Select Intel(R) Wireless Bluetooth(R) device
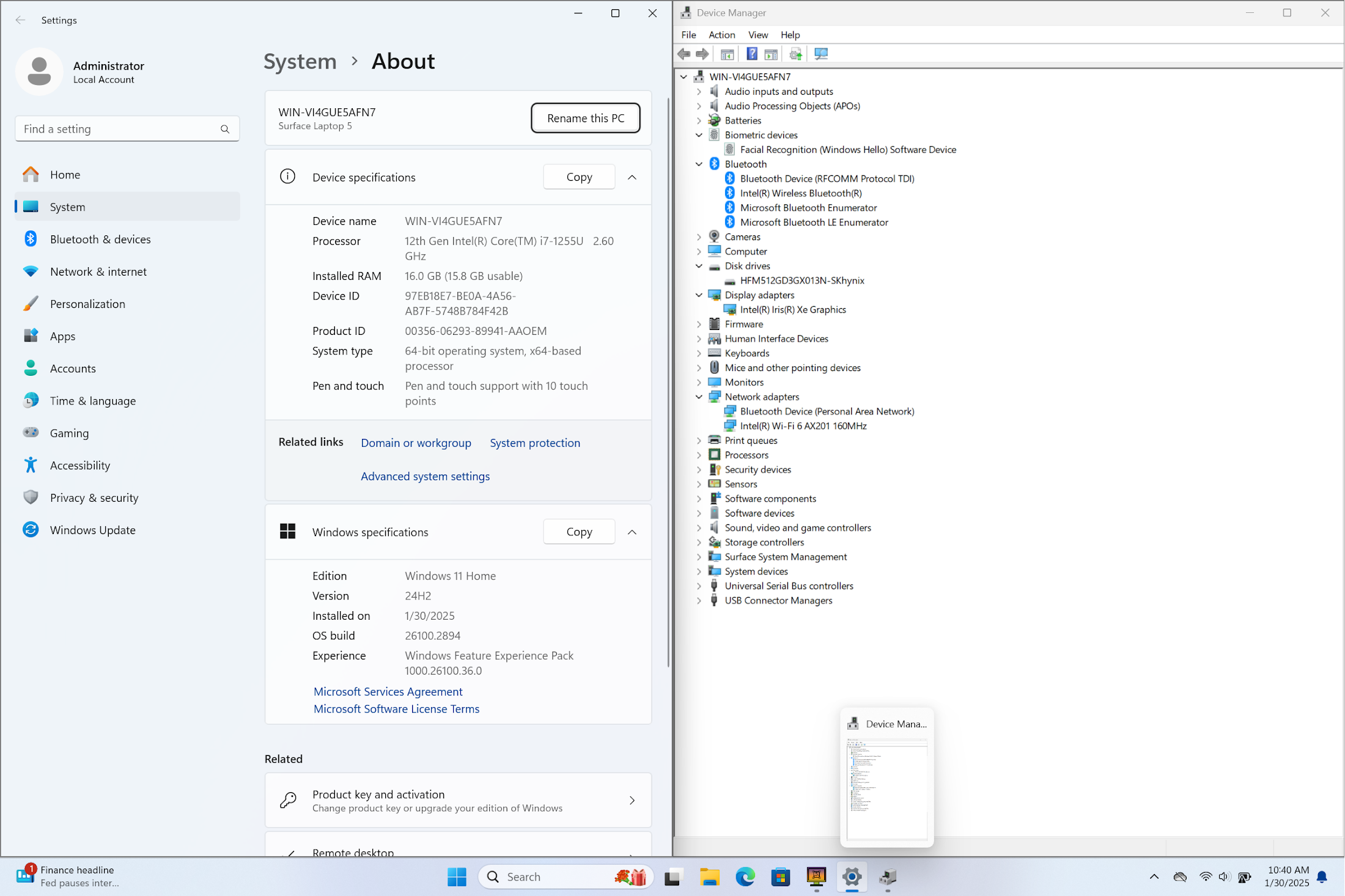1345x896 pixels. pos(800,193)
